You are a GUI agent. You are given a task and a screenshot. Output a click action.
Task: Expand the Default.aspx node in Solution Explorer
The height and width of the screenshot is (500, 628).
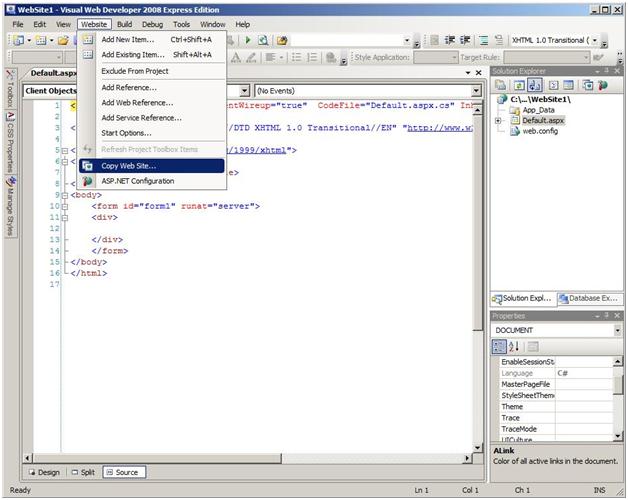(x=498, y=120)
